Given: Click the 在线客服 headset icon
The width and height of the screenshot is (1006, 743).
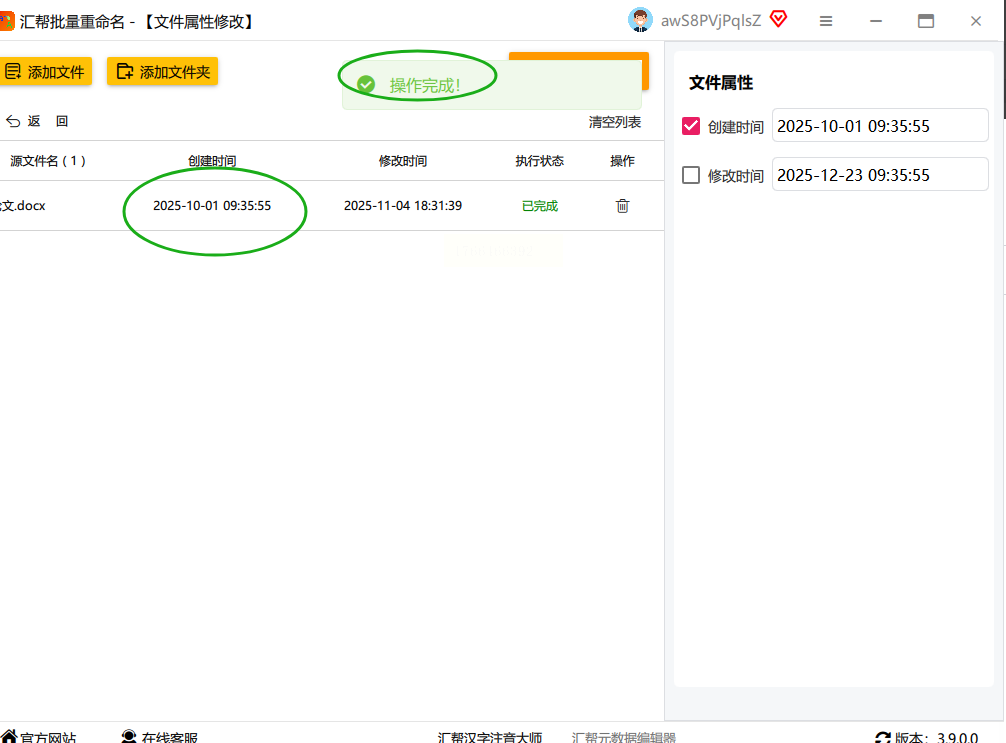Looking at the screenshot, I should [129, 737].
